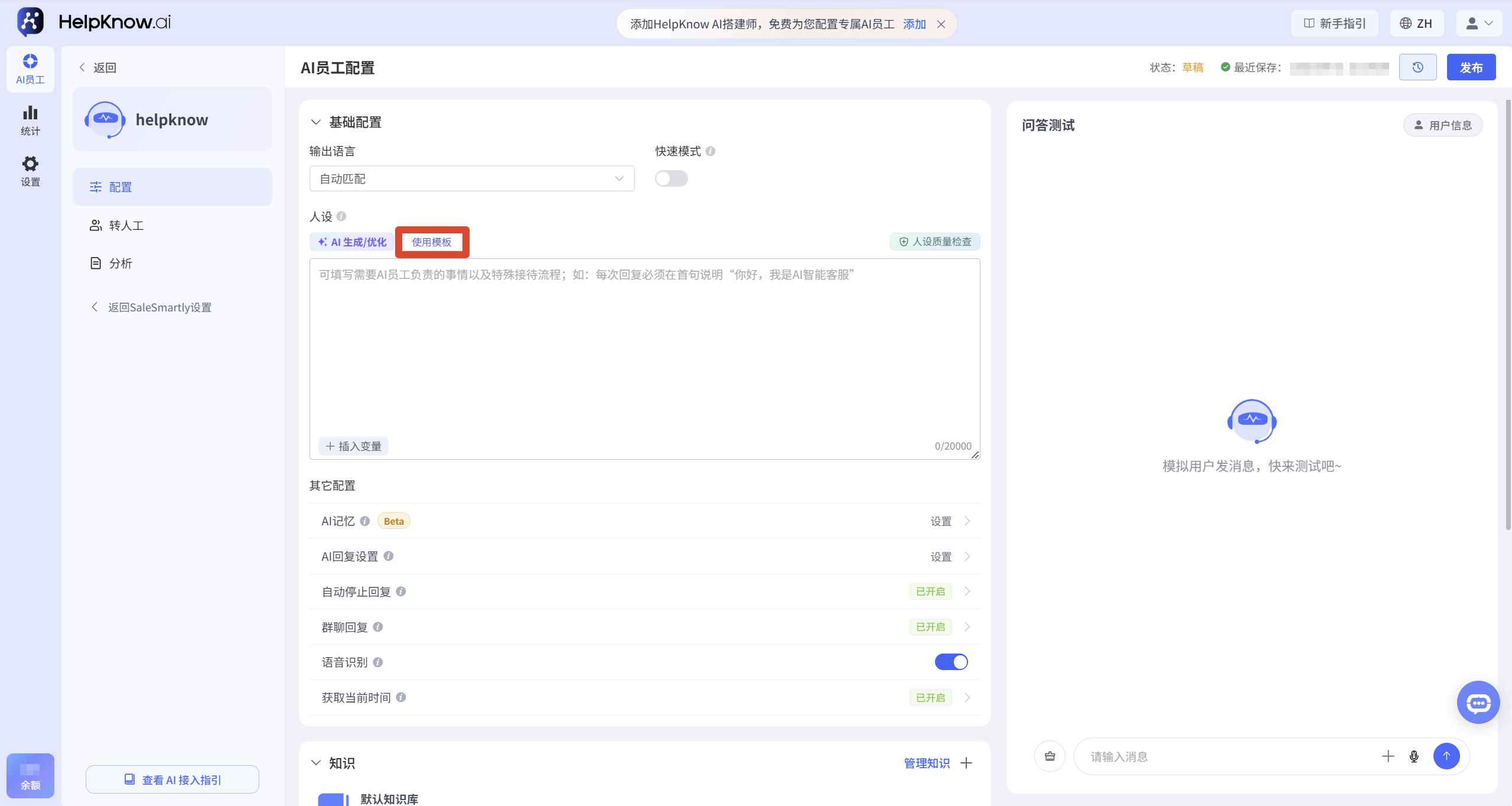
Task: Click the microphone icon in chat input
Action: (1414, 756)
